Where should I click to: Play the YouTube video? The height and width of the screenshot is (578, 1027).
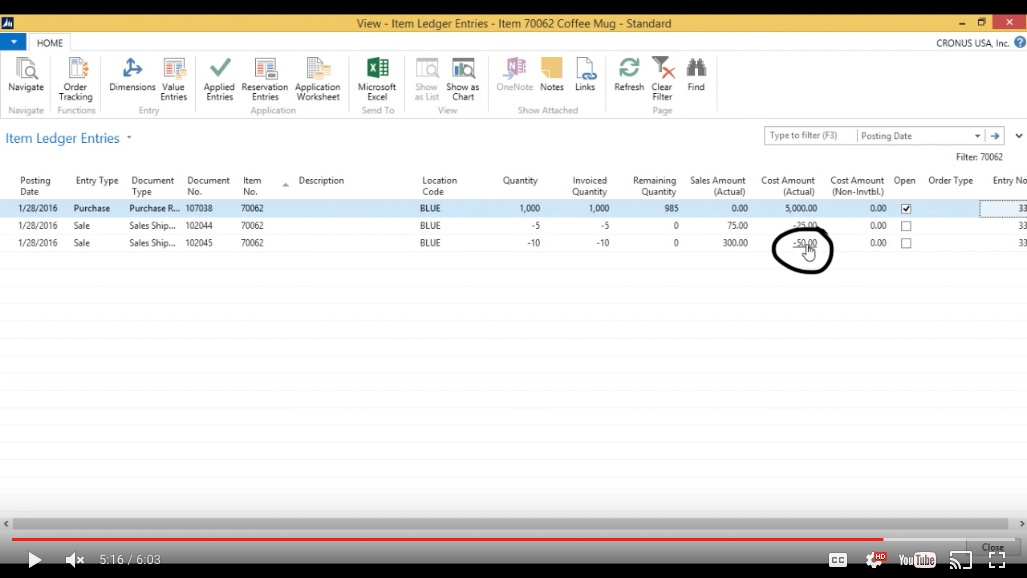click(x=34, y=560)
